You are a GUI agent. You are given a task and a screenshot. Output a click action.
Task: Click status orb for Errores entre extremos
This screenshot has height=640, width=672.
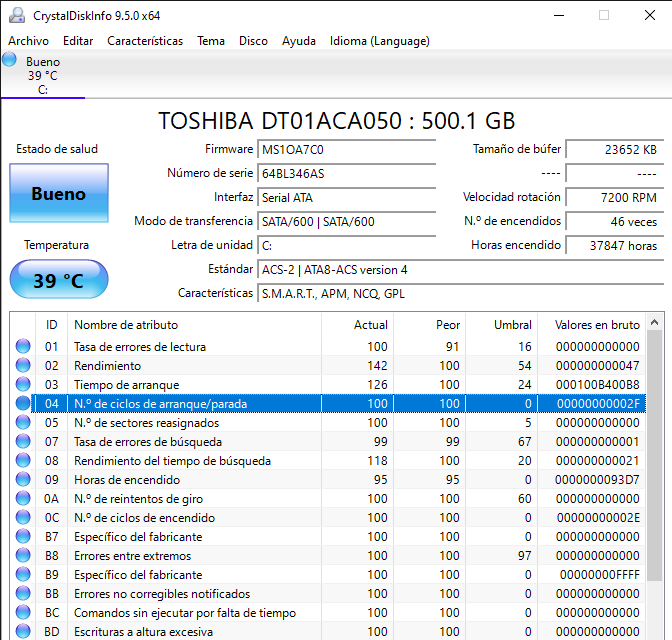click(23, 556)
